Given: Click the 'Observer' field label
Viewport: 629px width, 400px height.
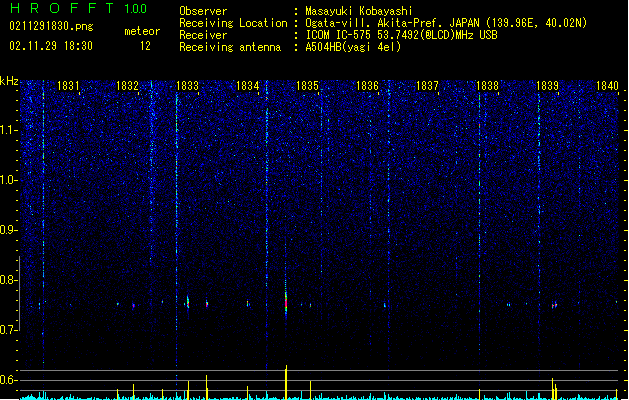Looking at the screenshot, I should point(203,11).
